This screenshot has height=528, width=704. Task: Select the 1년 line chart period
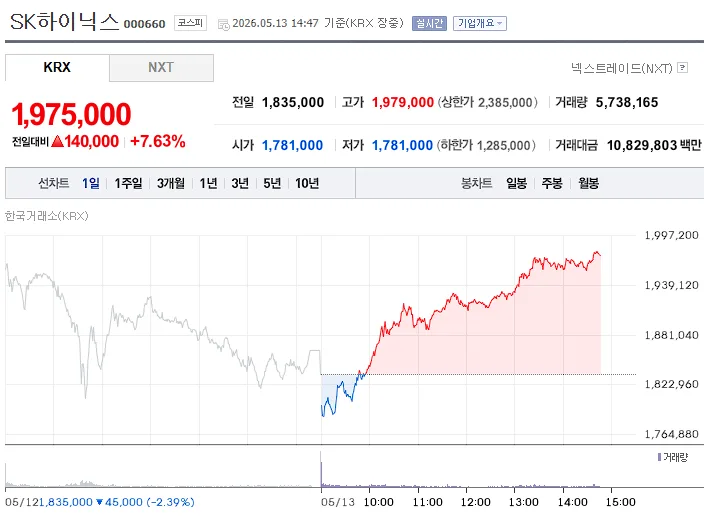tap(208, 183)
